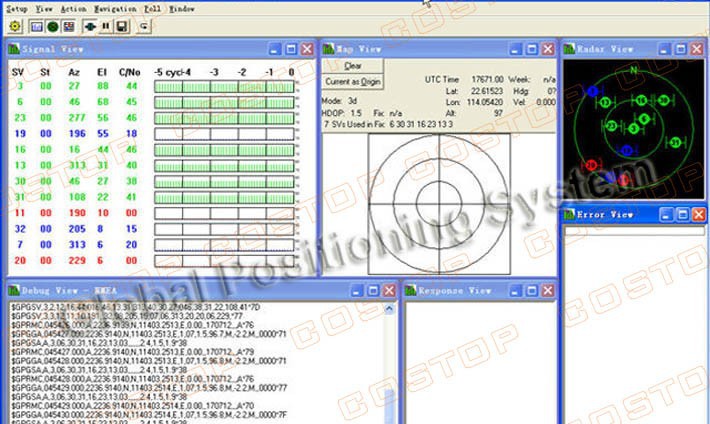Image resolution: width=710 pixels, height=424 pixels.
Task: Open the Setup menu
Action: [x=17, y=8]
